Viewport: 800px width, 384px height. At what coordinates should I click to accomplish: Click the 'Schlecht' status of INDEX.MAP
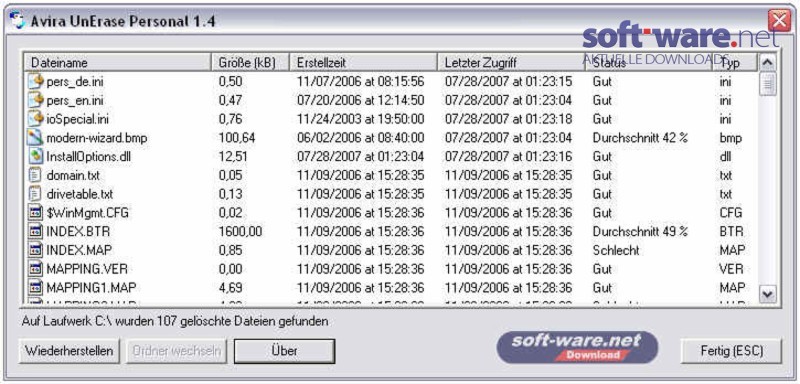coord(616,250)
